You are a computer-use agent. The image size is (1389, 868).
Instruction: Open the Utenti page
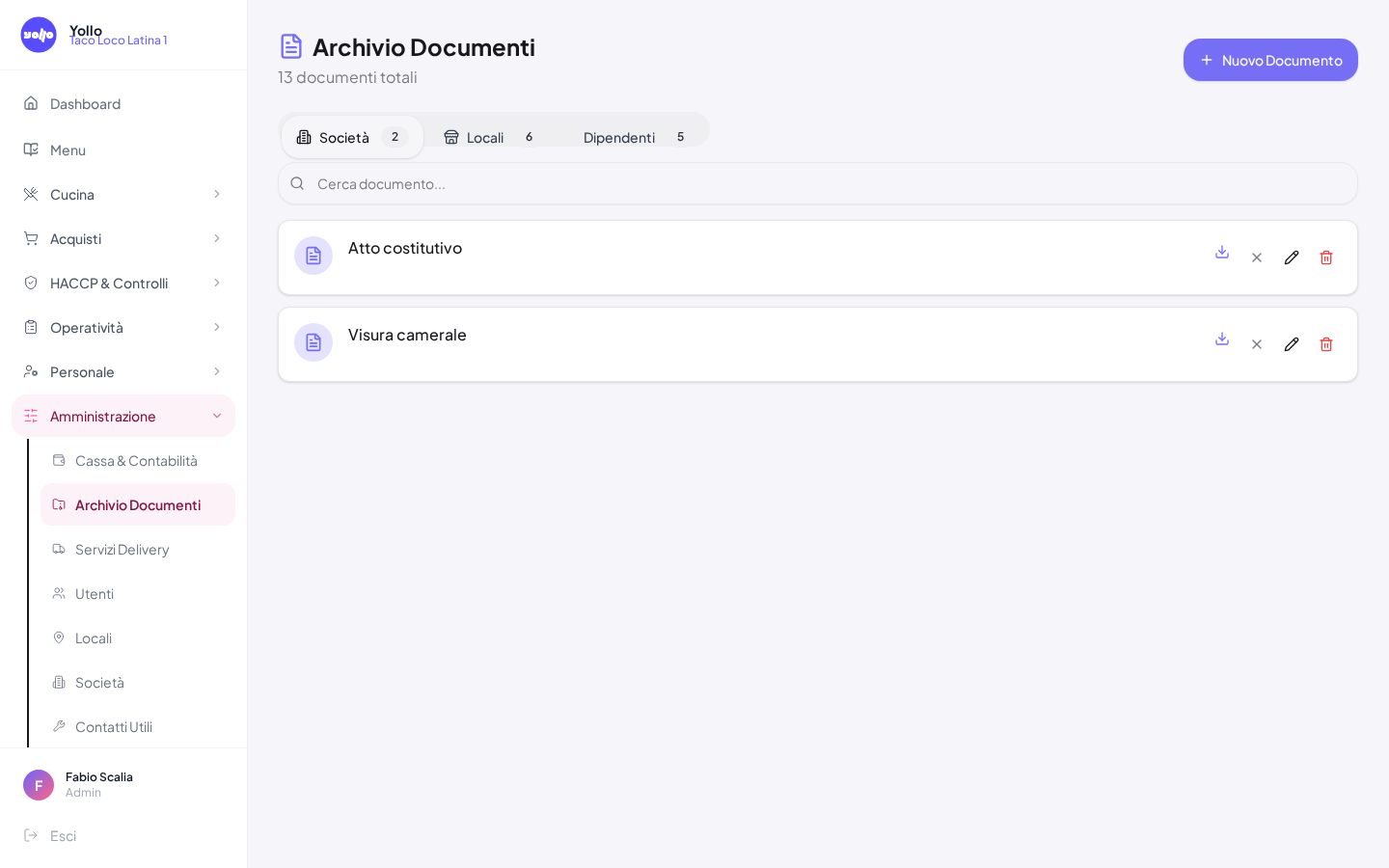tap(138, 593)
